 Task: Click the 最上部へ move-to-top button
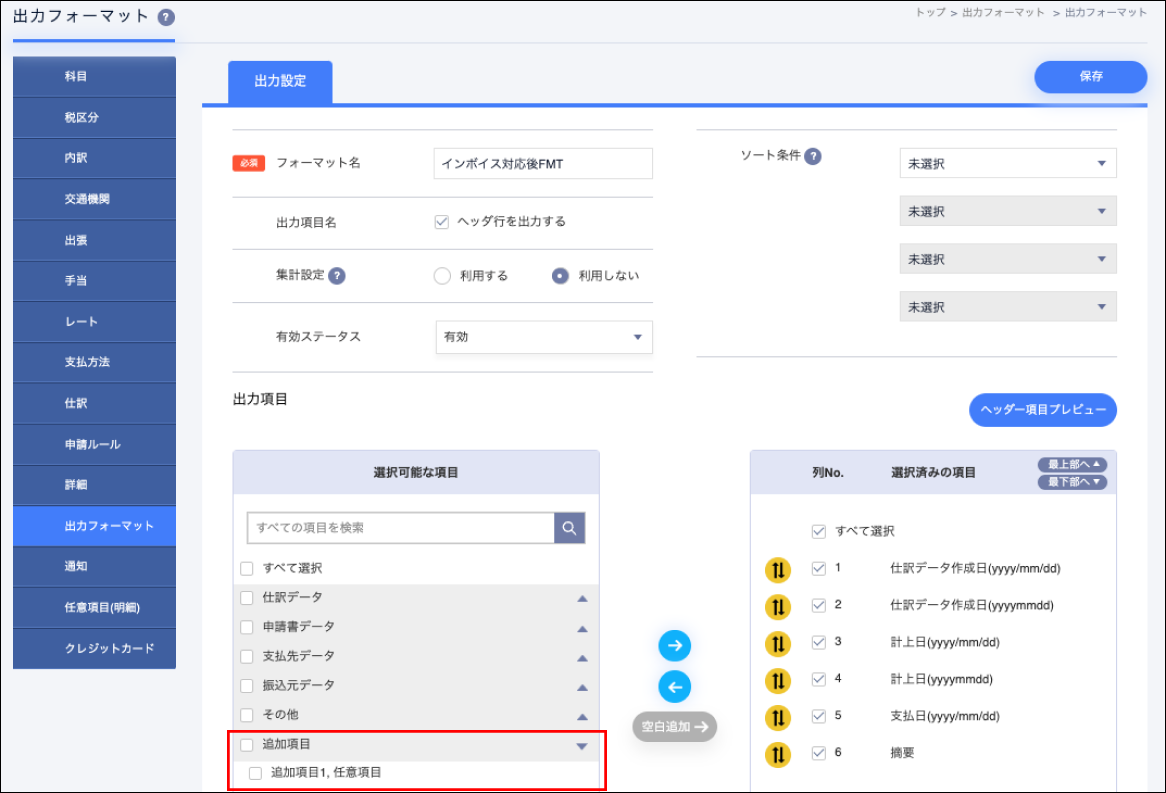coord(1072,465)
